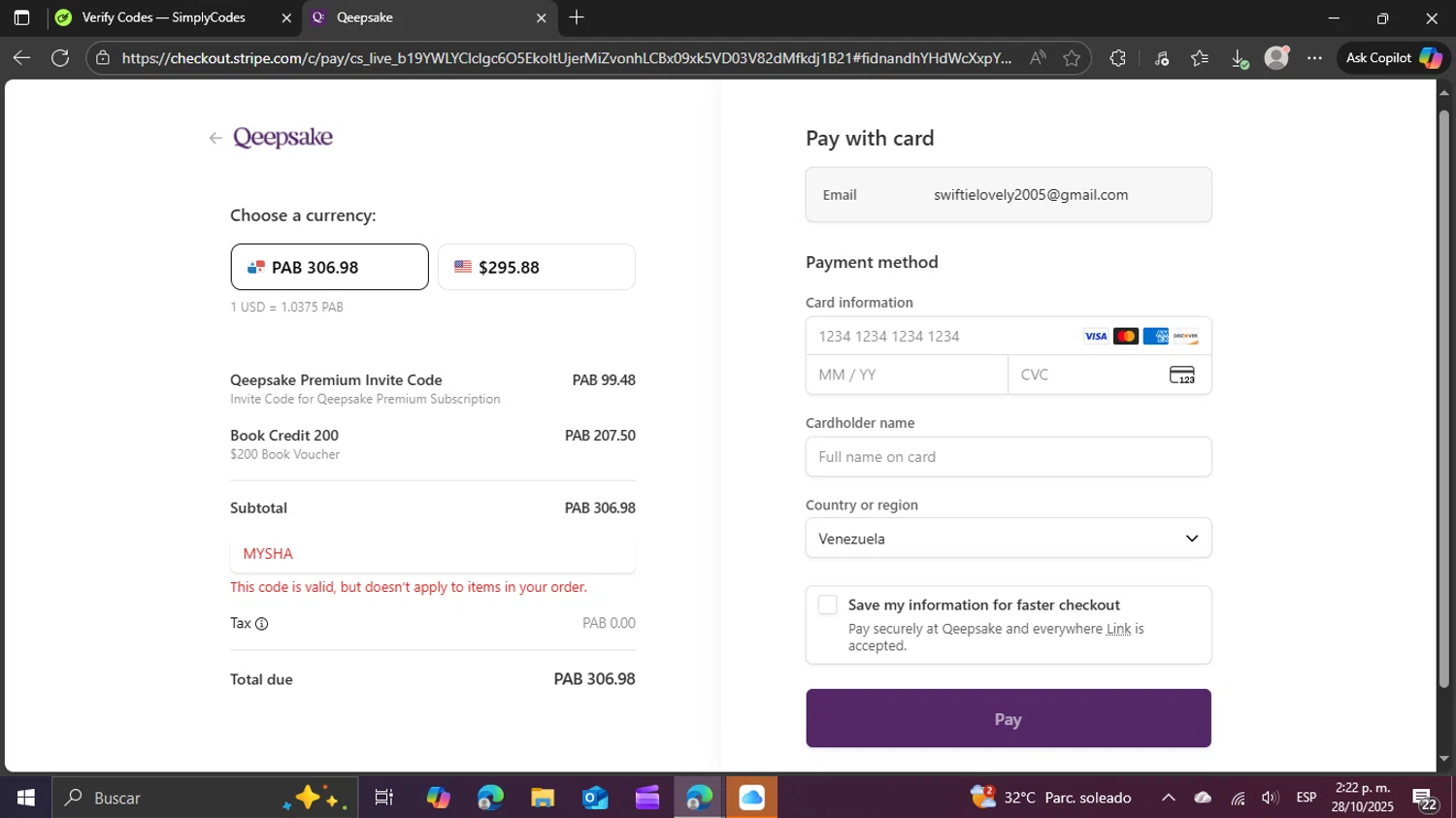Open the clock showing 2:22 p. m.

[x=1362, y=798]
